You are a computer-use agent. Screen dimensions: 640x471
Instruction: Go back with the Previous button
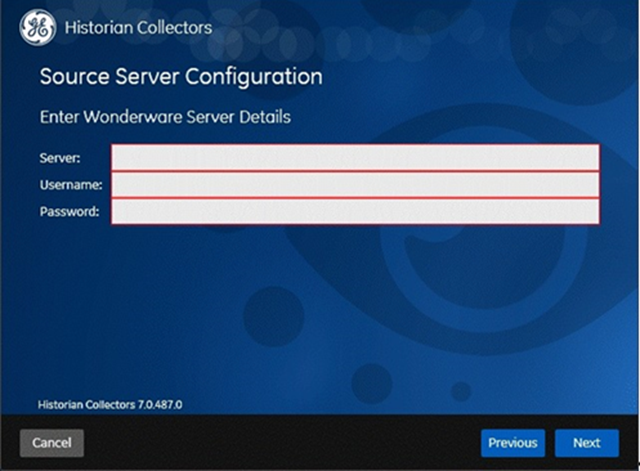[513, 443]
